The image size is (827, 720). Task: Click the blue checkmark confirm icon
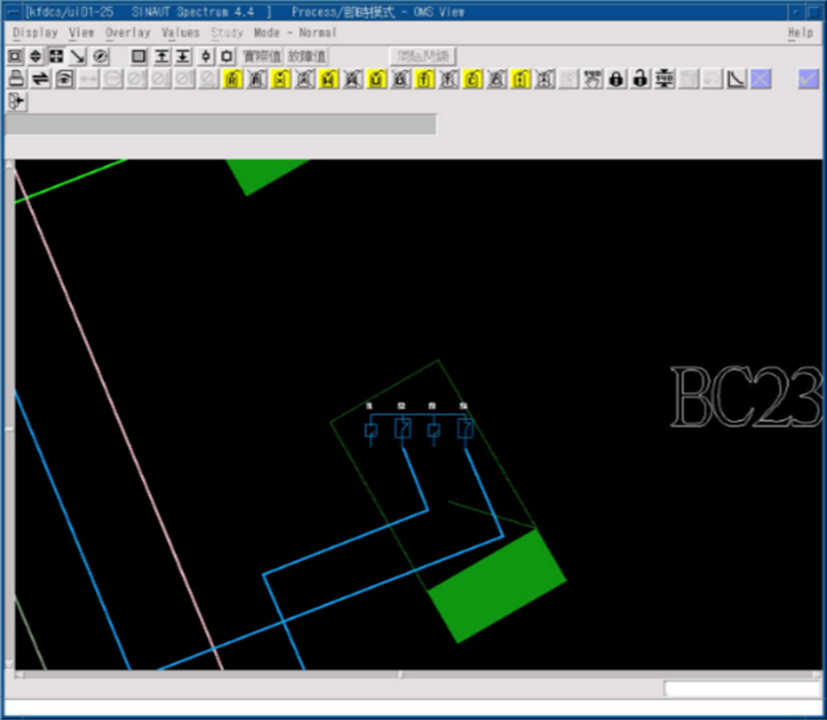(808, 79)
